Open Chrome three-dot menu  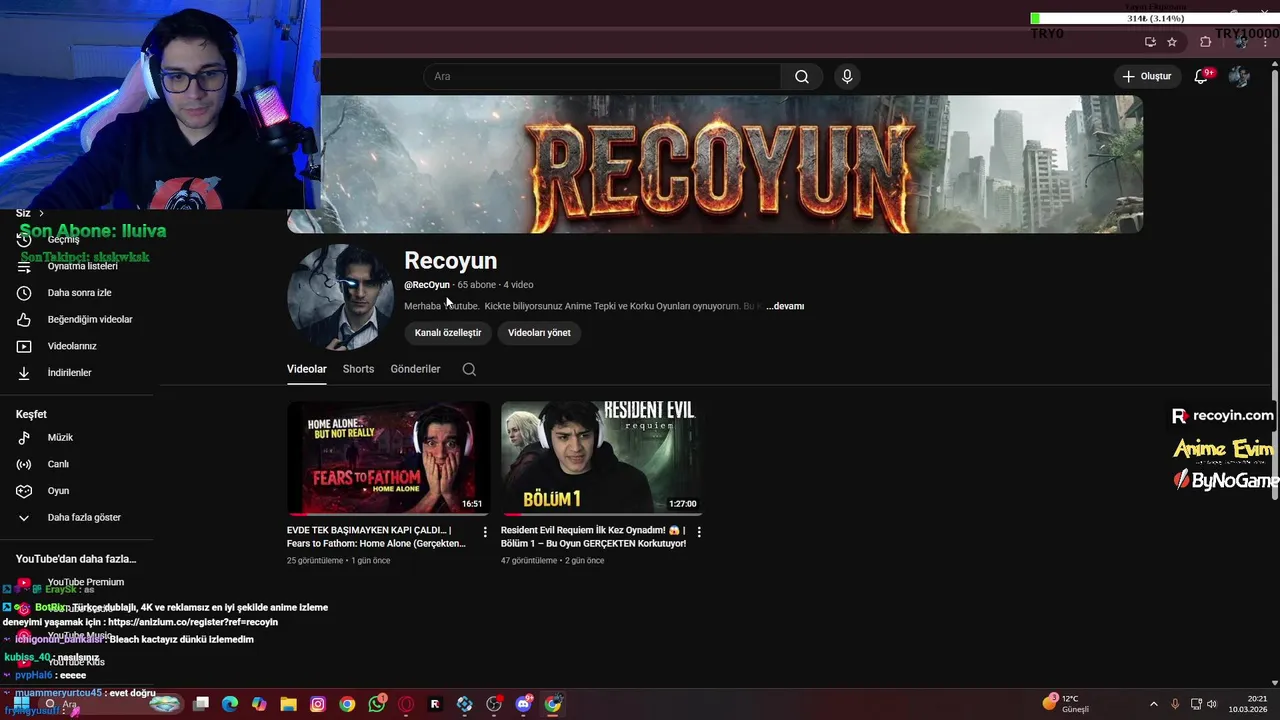click(1265, 42)
